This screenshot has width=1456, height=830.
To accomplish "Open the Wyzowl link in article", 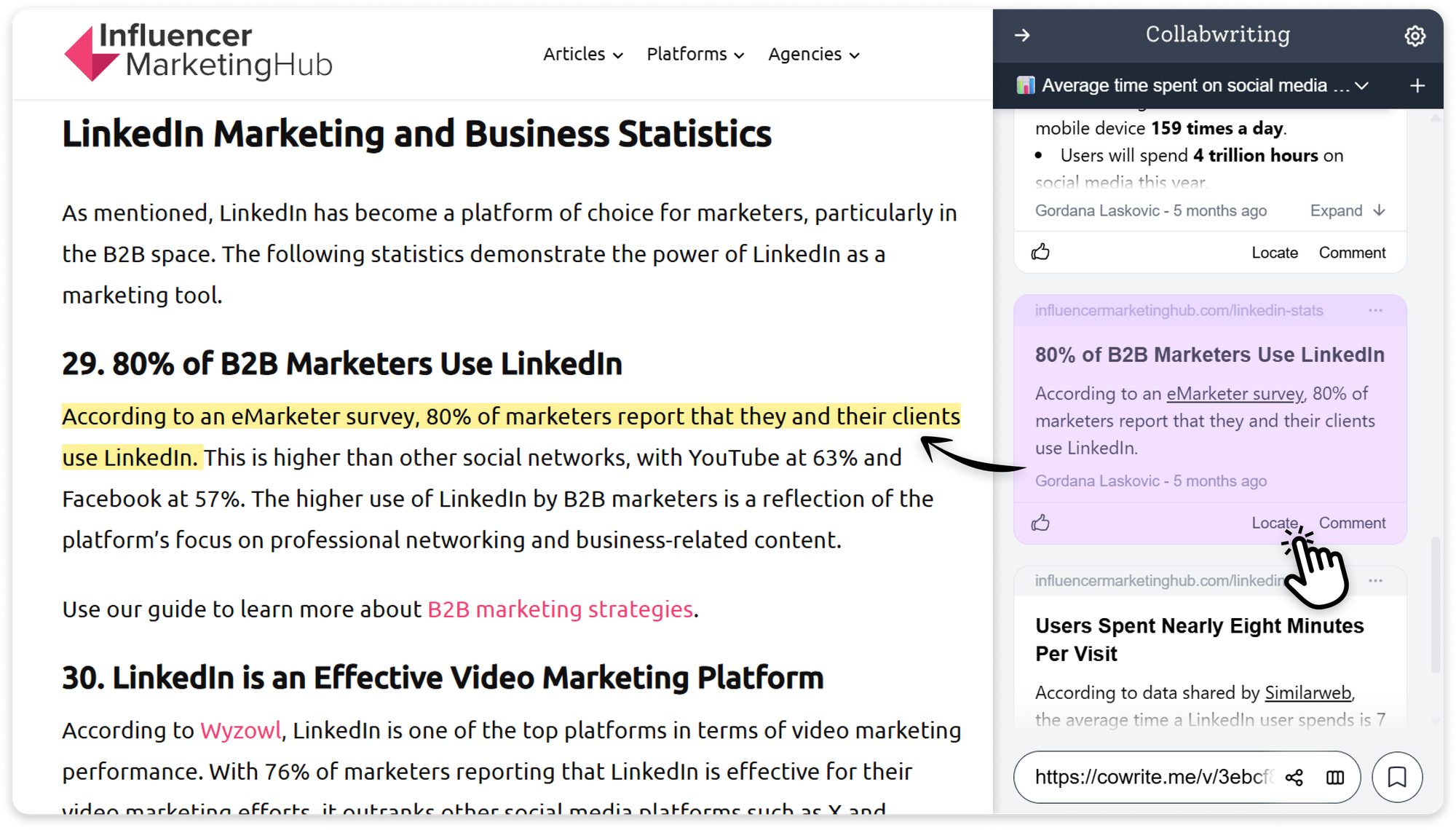I will point(240,730).
